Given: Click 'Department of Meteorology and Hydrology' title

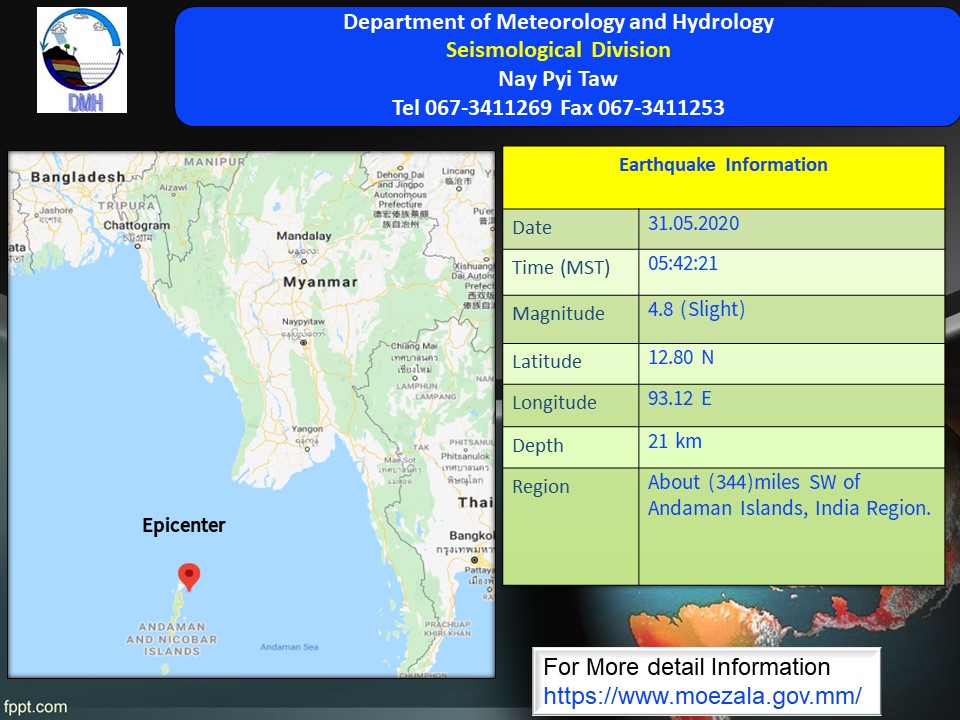Looking at the screenshot, I should (x=558, y=21).
